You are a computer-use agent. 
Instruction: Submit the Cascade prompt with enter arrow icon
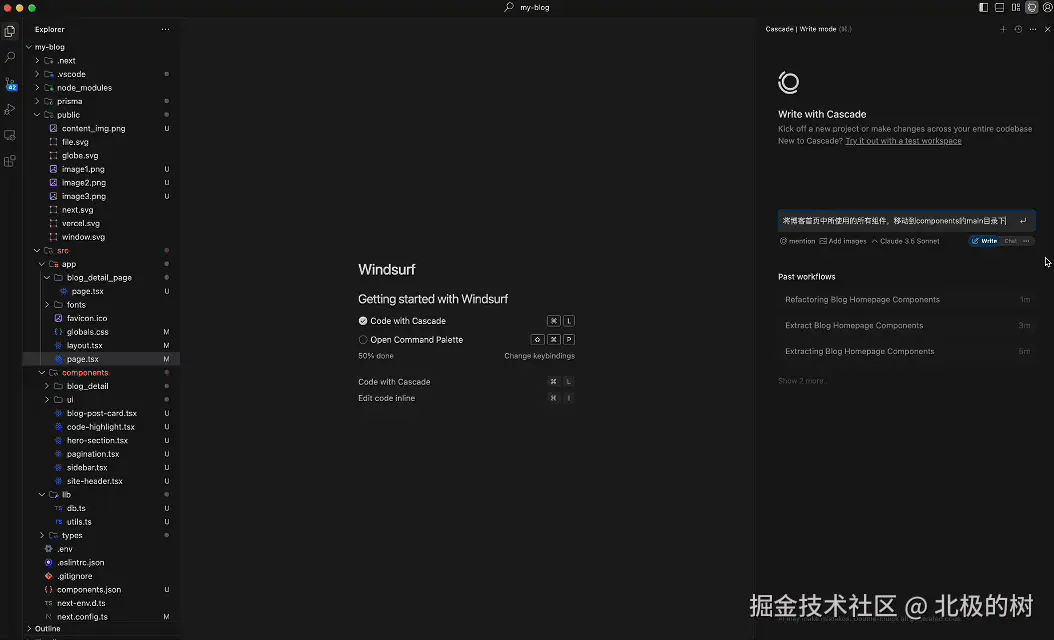[1023, 221]
